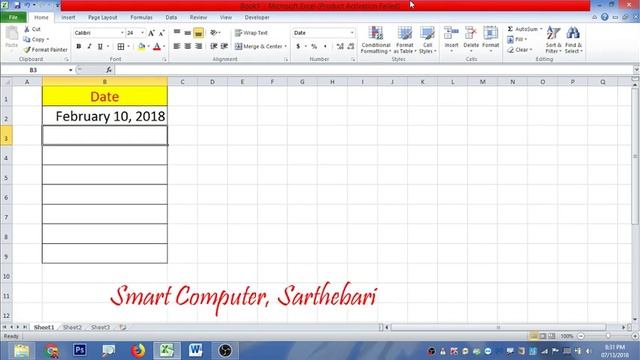This screenshot has height=360, width=640.
Task: Open the Fill dropdown
Action: tap(517, 39)
